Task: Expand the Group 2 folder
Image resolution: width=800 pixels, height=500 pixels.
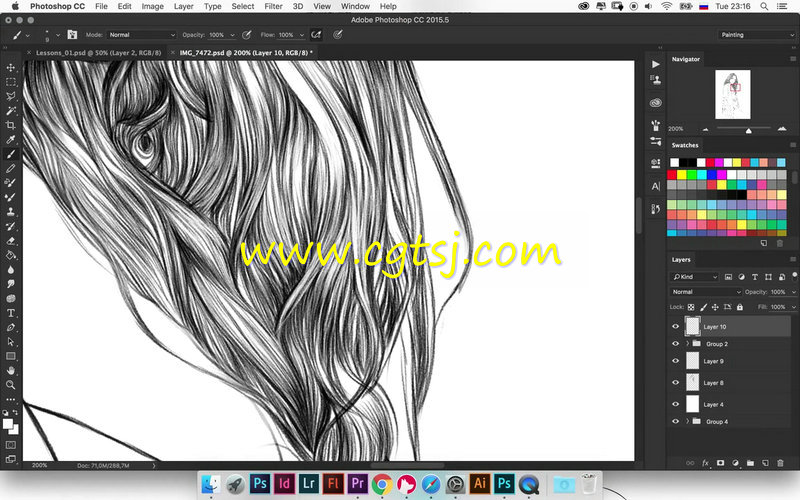Action: (x=687, y=344)
